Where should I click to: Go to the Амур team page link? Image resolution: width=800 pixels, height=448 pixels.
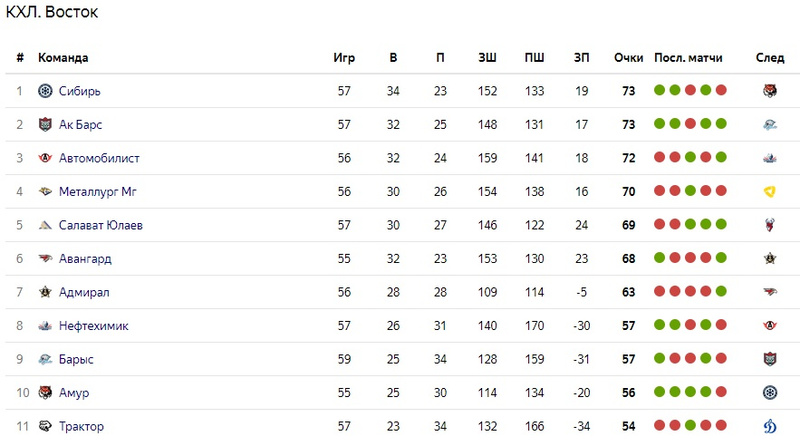pyautogui.click(x=75, y=393)
